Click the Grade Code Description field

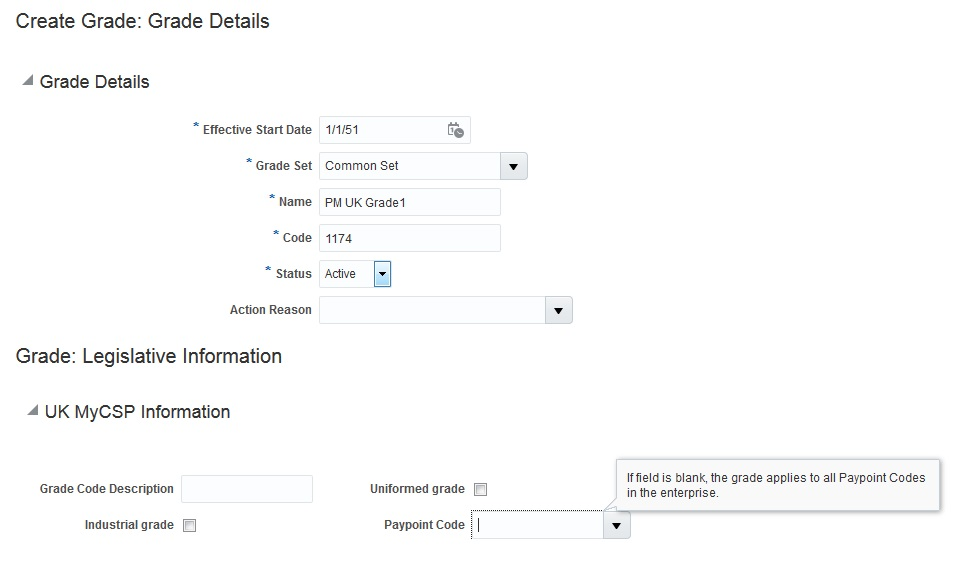coord(247,489)
